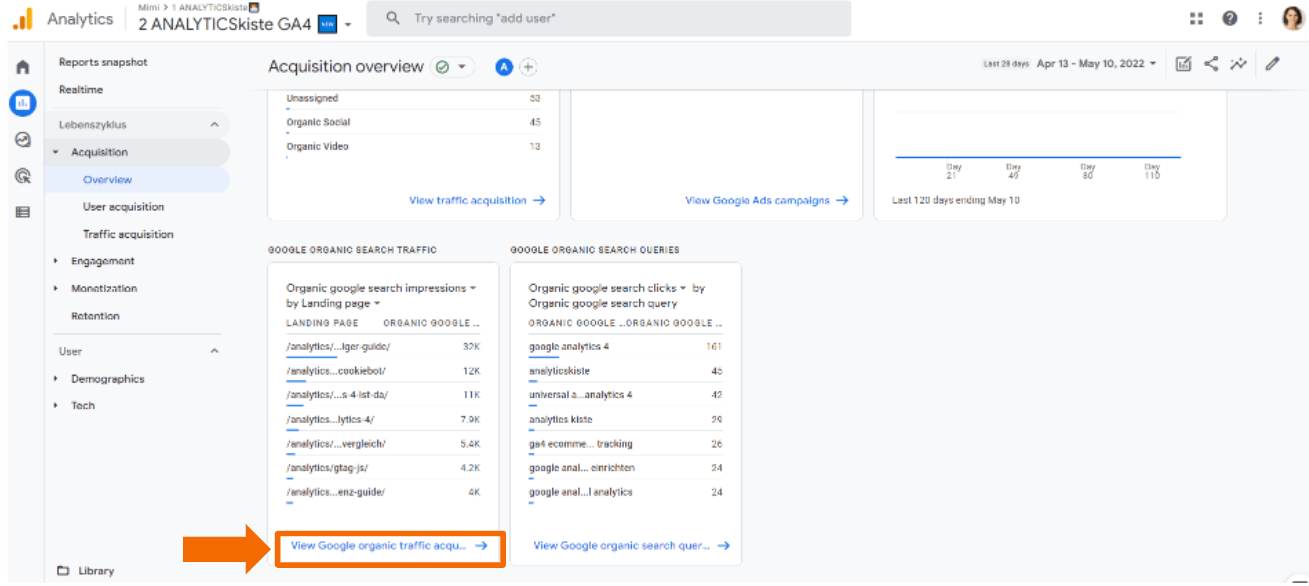Share this report using the share icon
Image resolution: width=1309 pixels, height=586 pixels.
tap(1211, 63)
